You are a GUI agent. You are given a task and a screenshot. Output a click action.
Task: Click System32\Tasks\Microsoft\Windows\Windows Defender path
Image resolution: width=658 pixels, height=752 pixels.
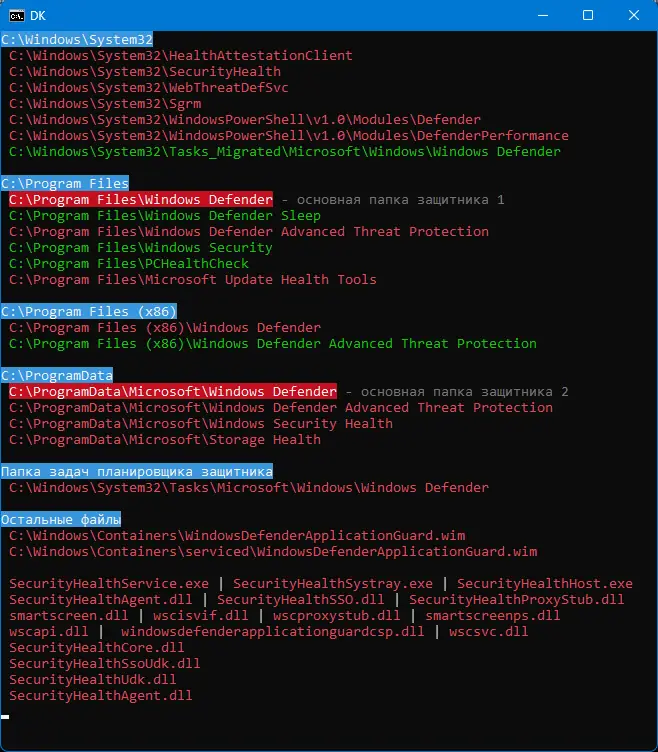pyautogui.click(x=249, y=488)
